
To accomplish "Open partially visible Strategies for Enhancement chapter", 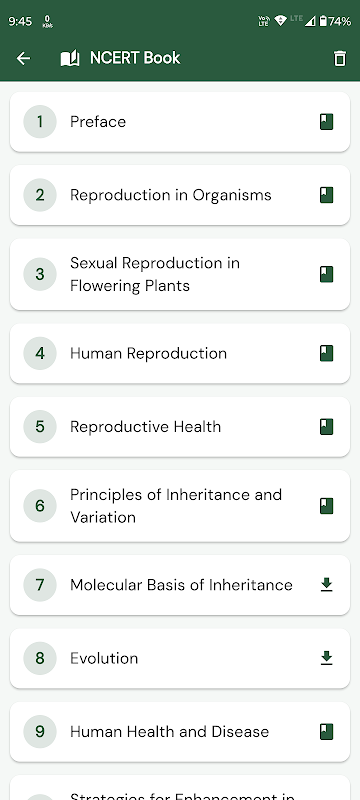I will tap(180, 788).
